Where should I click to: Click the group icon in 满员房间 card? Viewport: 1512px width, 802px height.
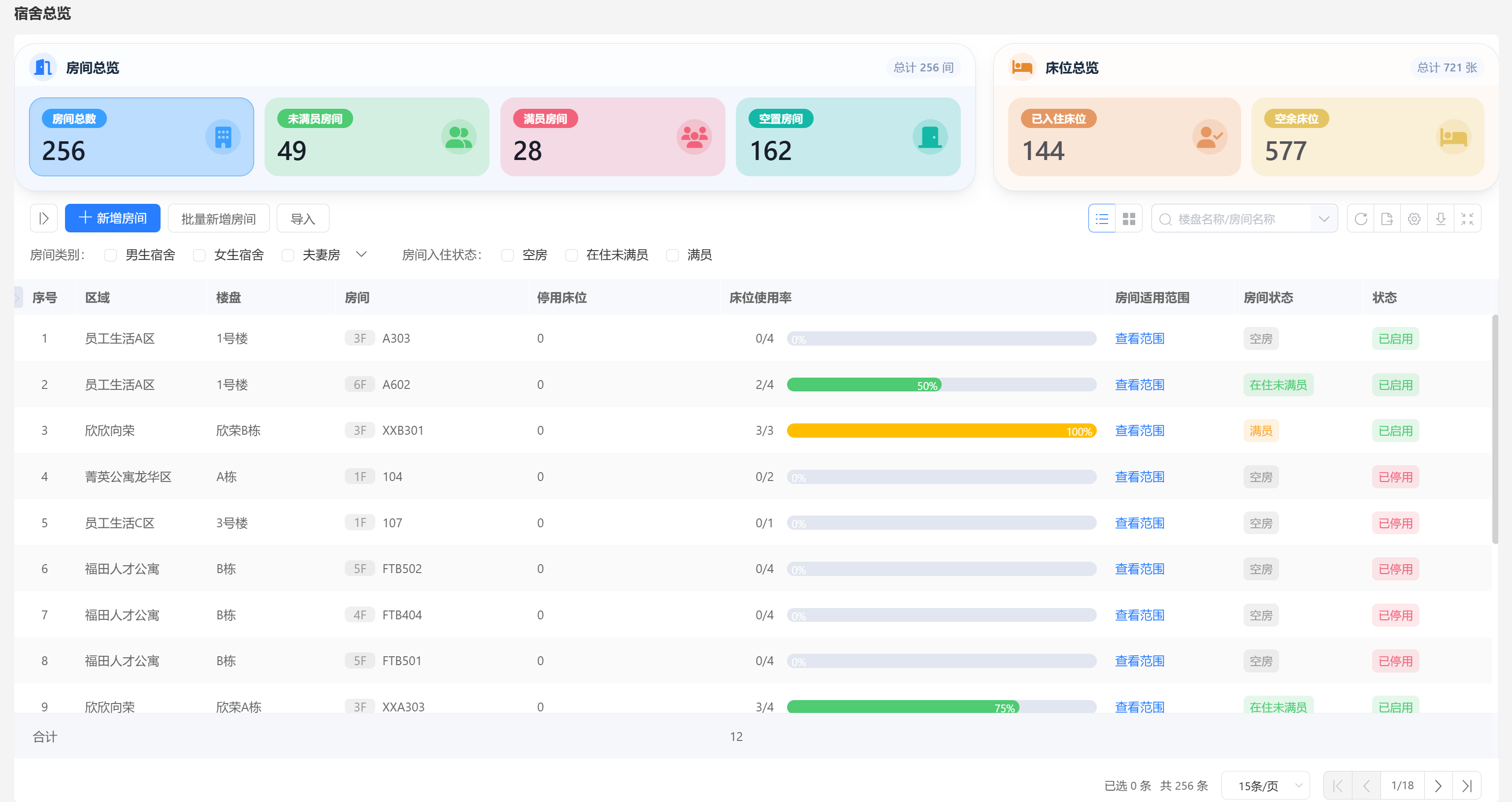(x=694, y=137)
